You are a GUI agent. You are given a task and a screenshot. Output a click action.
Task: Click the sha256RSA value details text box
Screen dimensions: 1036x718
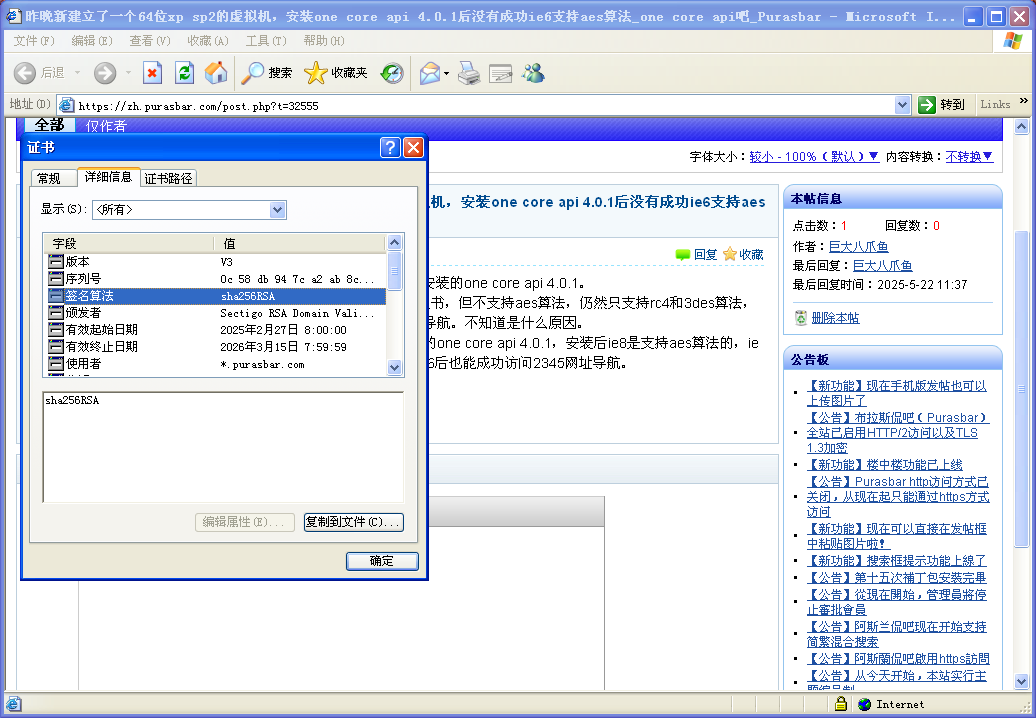click(x=223, y=447)
